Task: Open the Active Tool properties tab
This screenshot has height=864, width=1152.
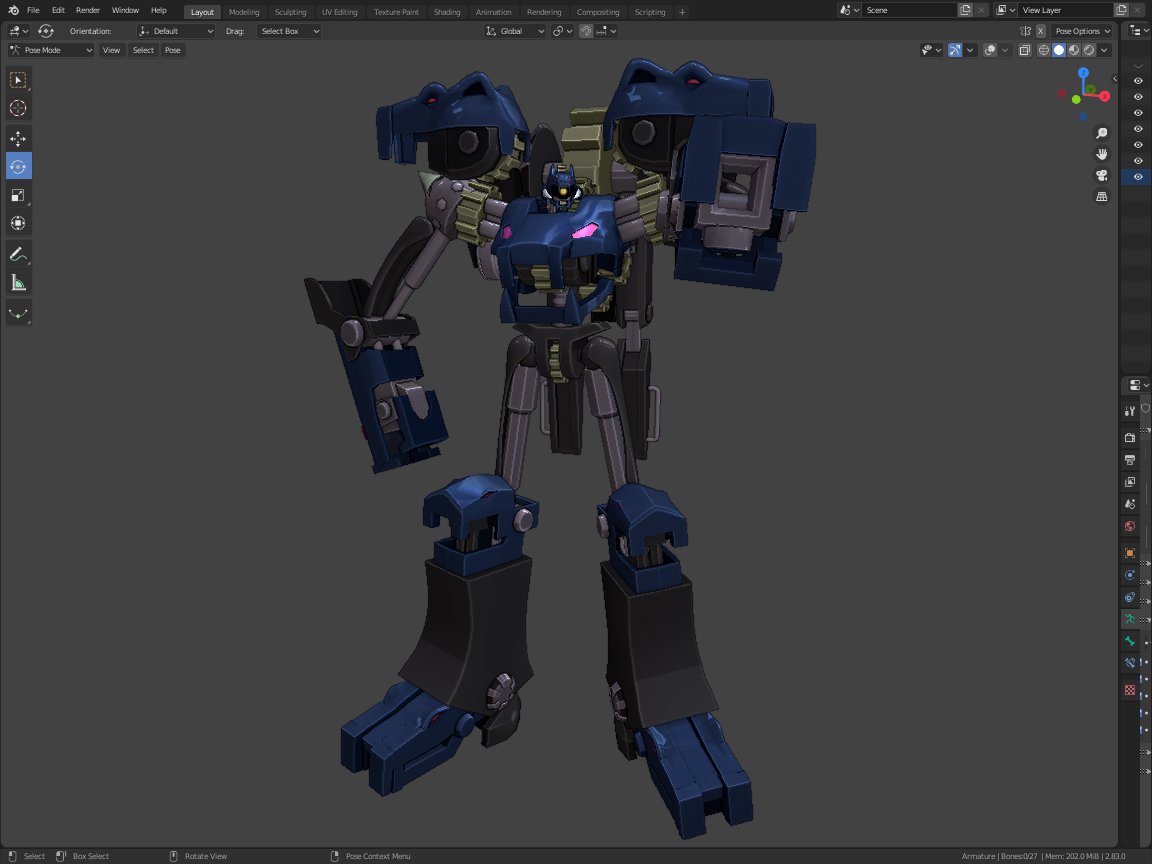Action: pos(1130,411)
